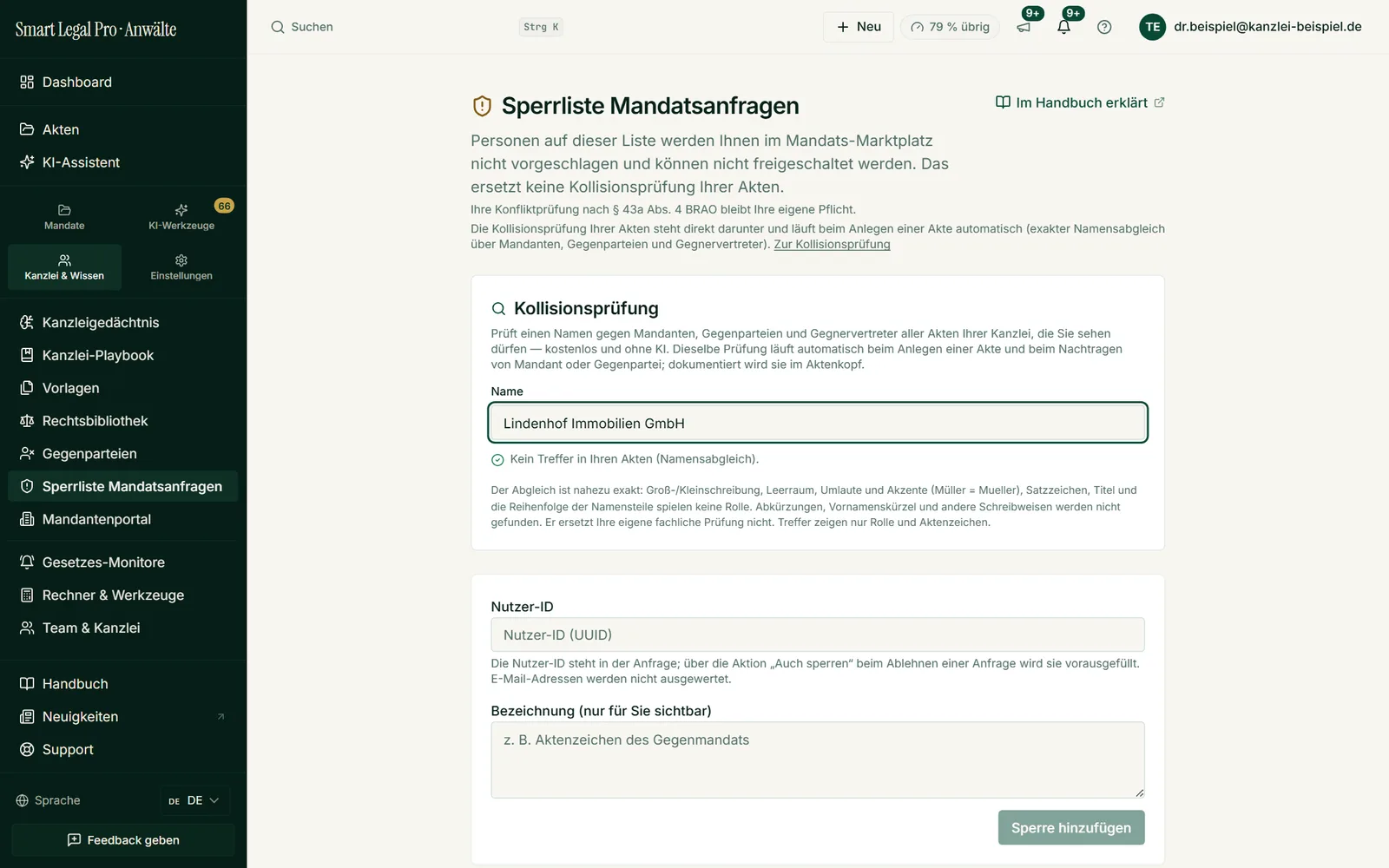1389x868 pixels.
Task: Expand the DE language dropdown
Action: tap(194, 800)
